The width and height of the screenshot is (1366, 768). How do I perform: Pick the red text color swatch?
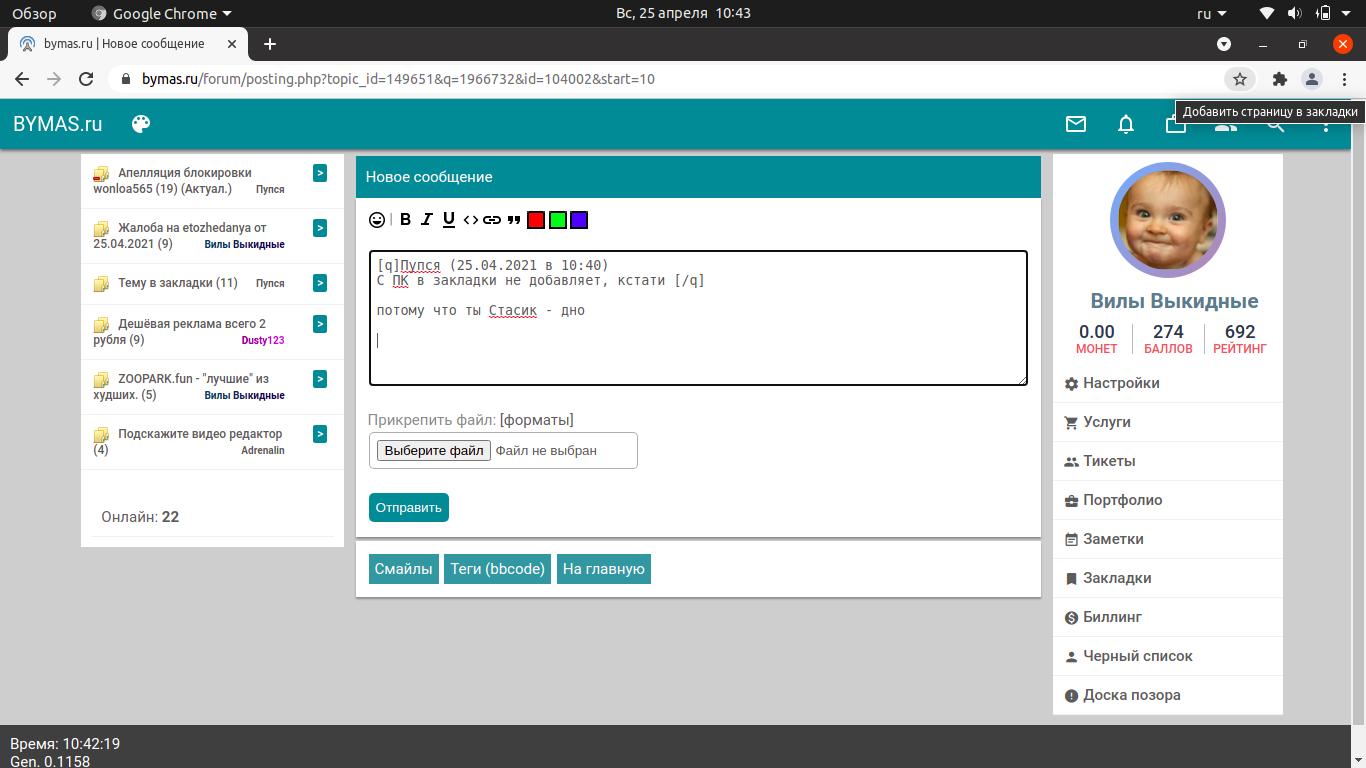coord(536,220)
